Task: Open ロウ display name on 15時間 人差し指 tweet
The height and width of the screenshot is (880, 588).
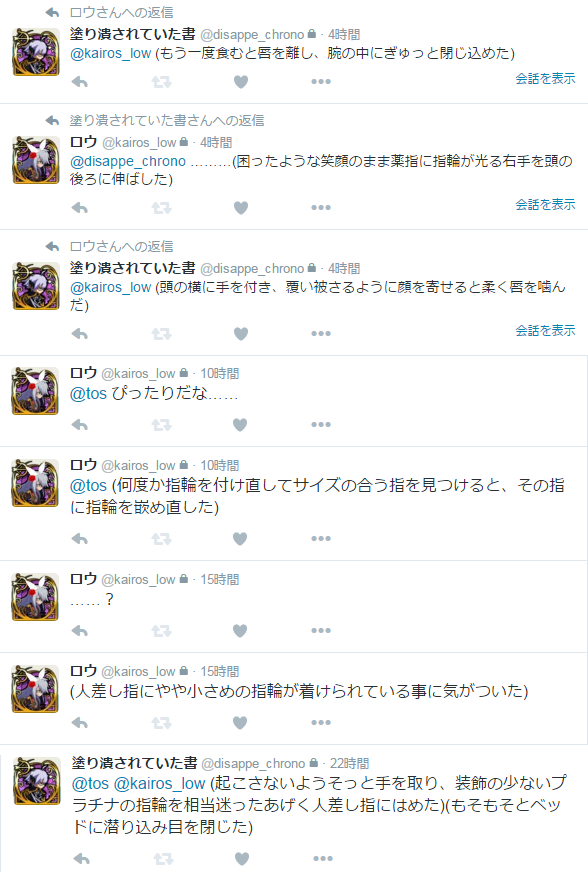Action: coord(84,671)
